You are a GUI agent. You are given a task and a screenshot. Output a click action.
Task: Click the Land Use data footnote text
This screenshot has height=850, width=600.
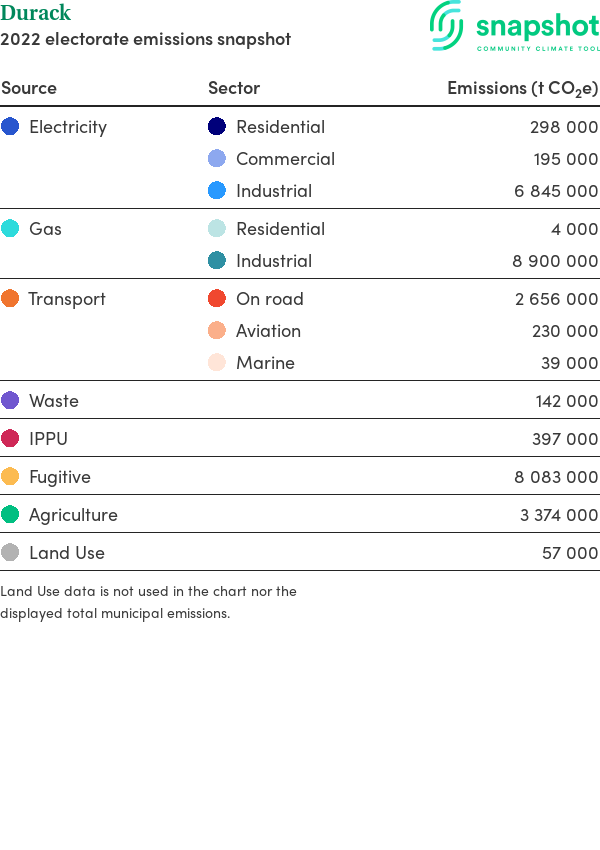149,602
